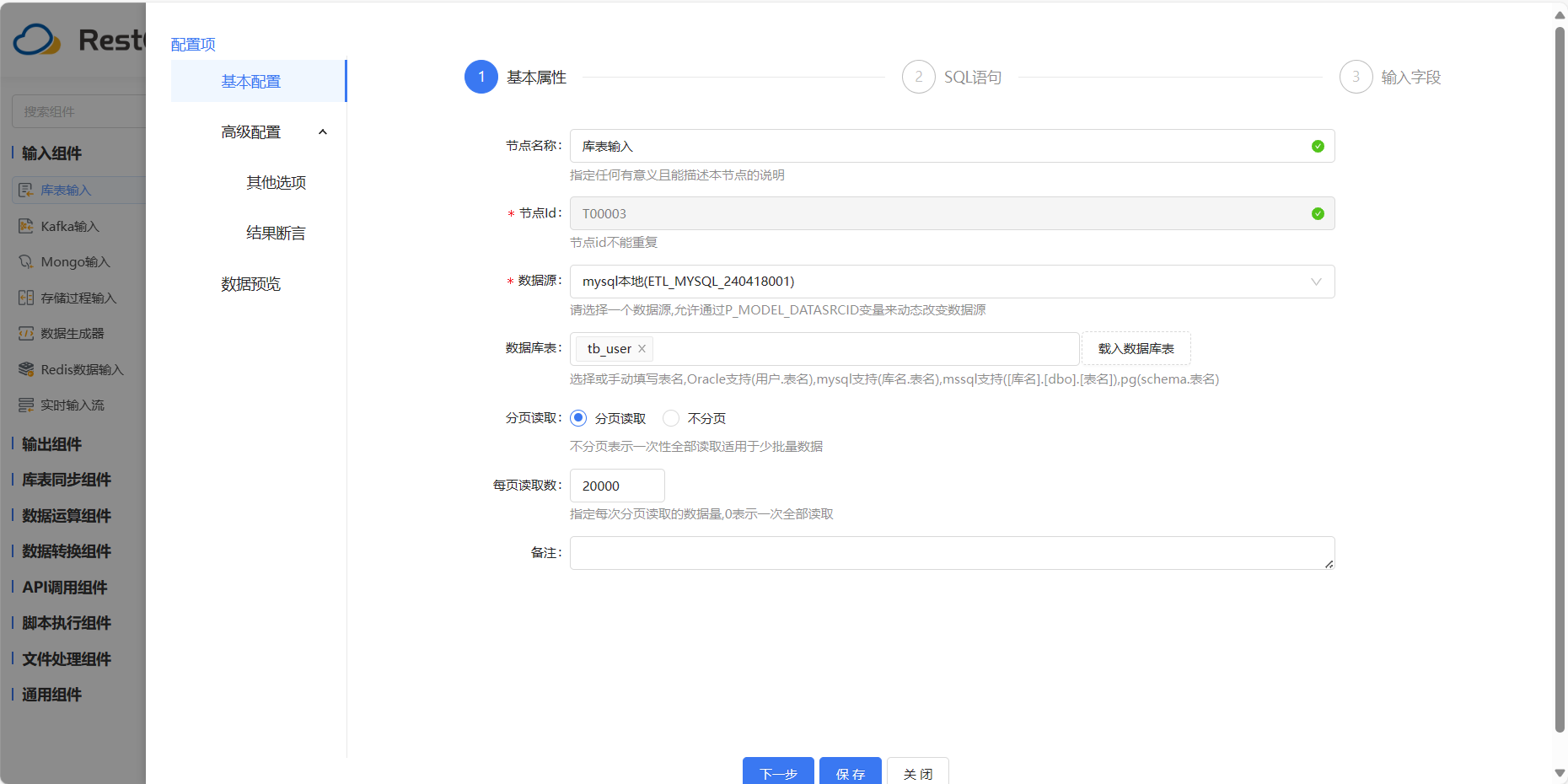Expand the API调用组件 group
The image size is (1568, 784).
pyautogui.click(x=64, y=588)
